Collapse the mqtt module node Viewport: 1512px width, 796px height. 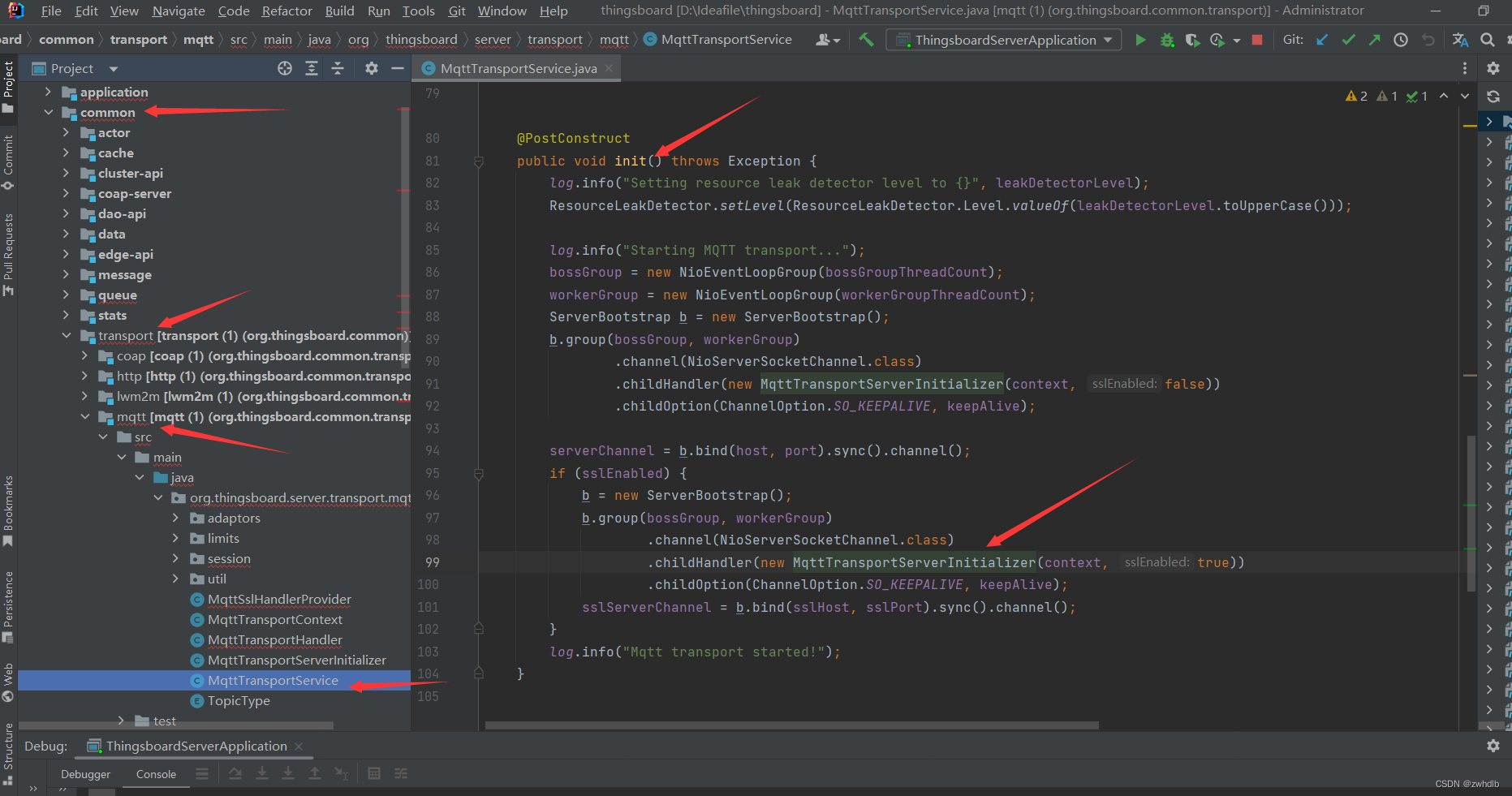(x=84, y=416)
